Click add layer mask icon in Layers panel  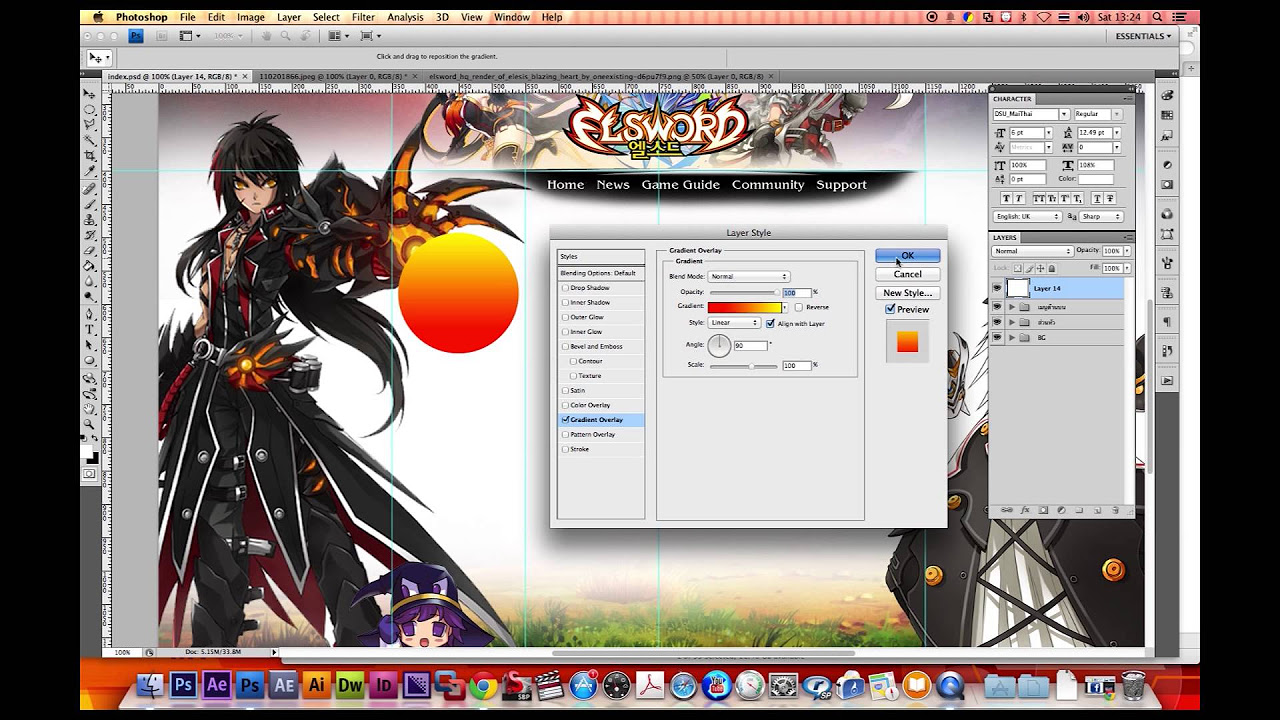[1043, 510]
